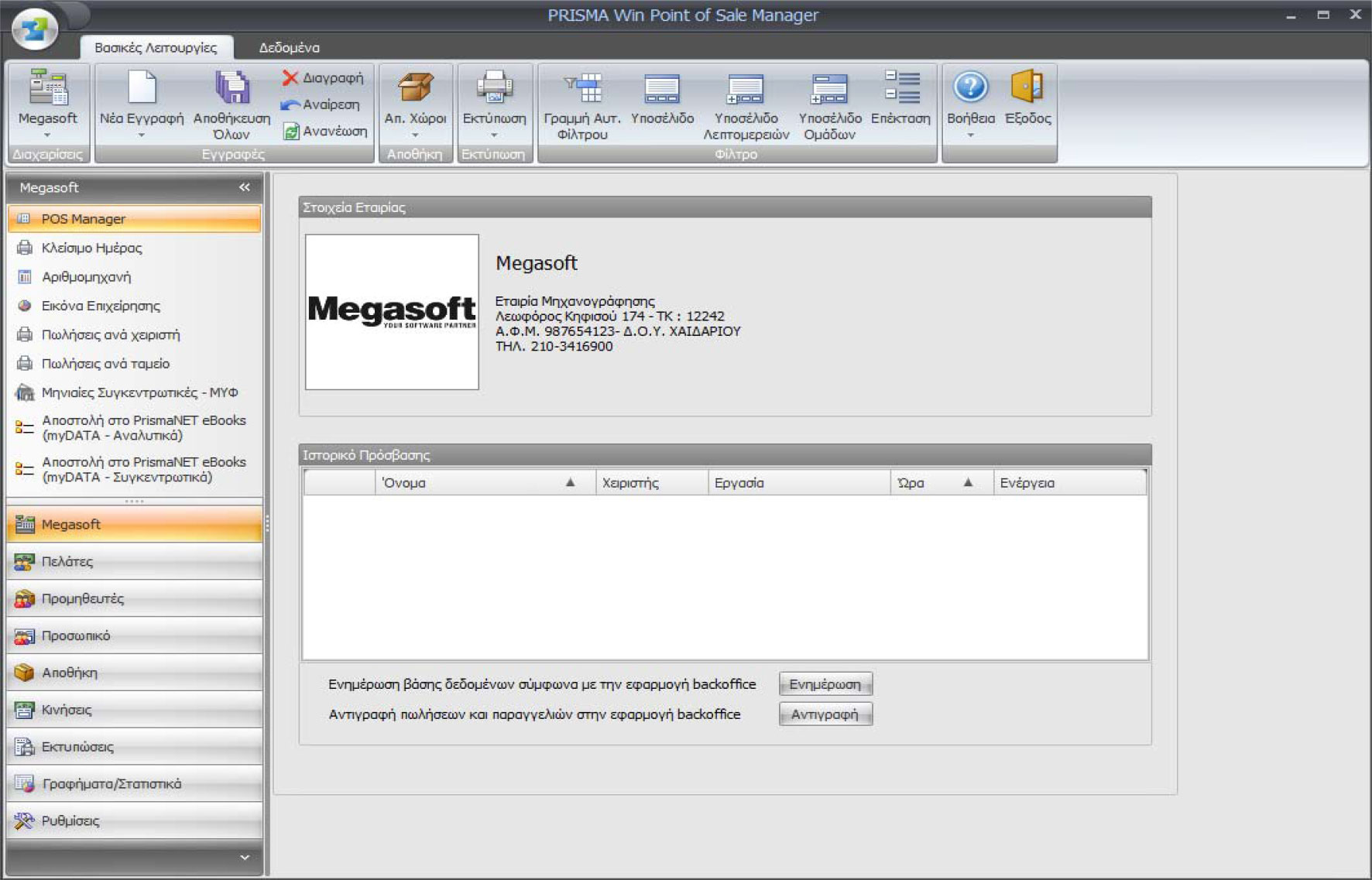Collapse the Megasoft navigation panel
Viewport: 1372px width, 880px height.
tap(245, 187)
